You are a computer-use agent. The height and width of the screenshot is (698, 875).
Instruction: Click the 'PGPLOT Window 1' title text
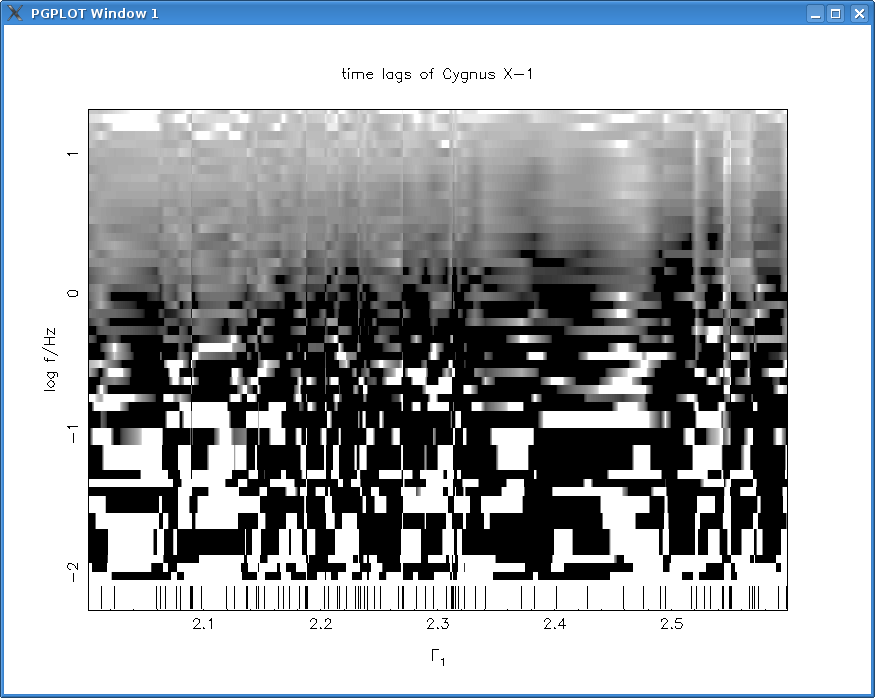point(95,13)
